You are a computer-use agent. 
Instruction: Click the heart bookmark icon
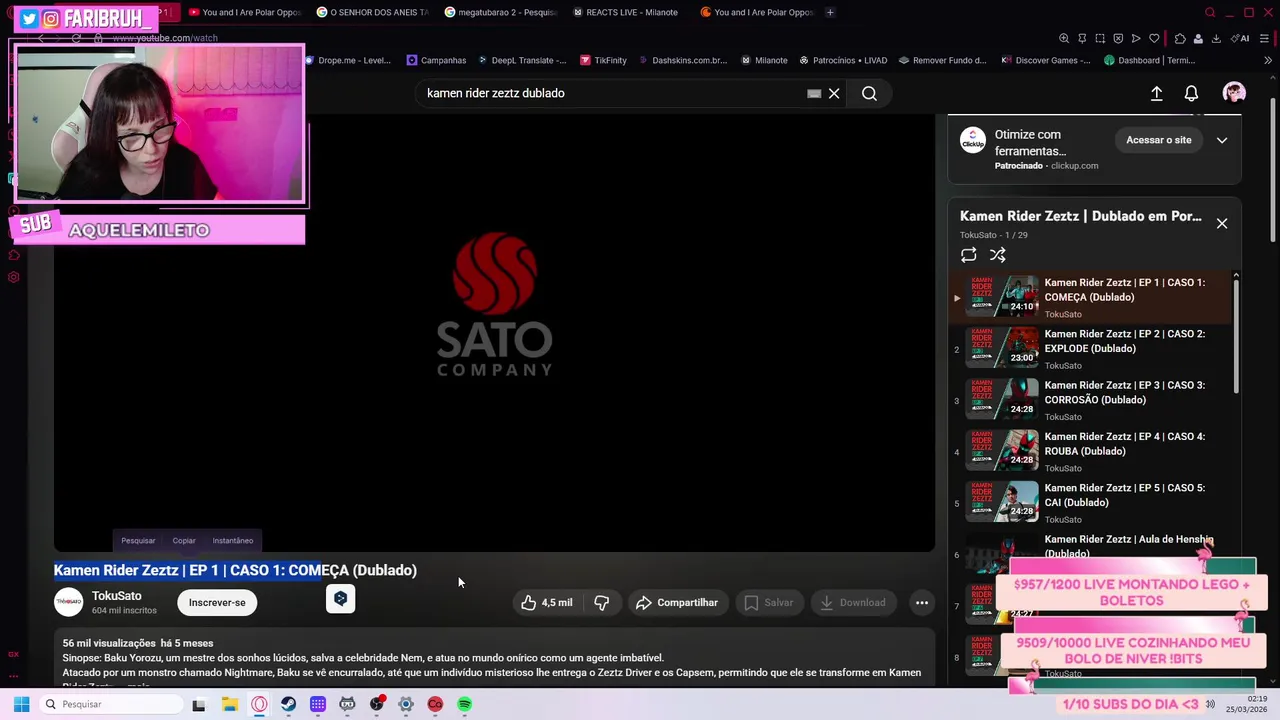(x=1154, y=38)
